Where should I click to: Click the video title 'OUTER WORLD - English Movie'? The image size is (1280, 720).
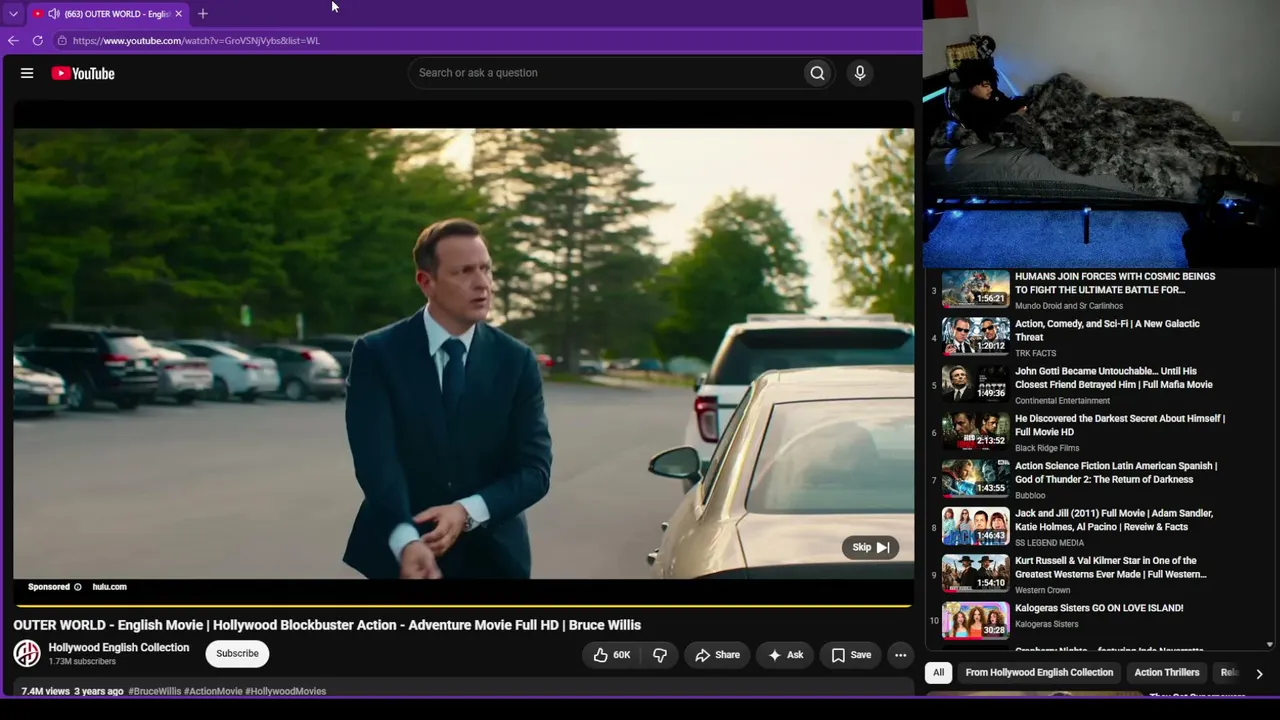point(327,625)
